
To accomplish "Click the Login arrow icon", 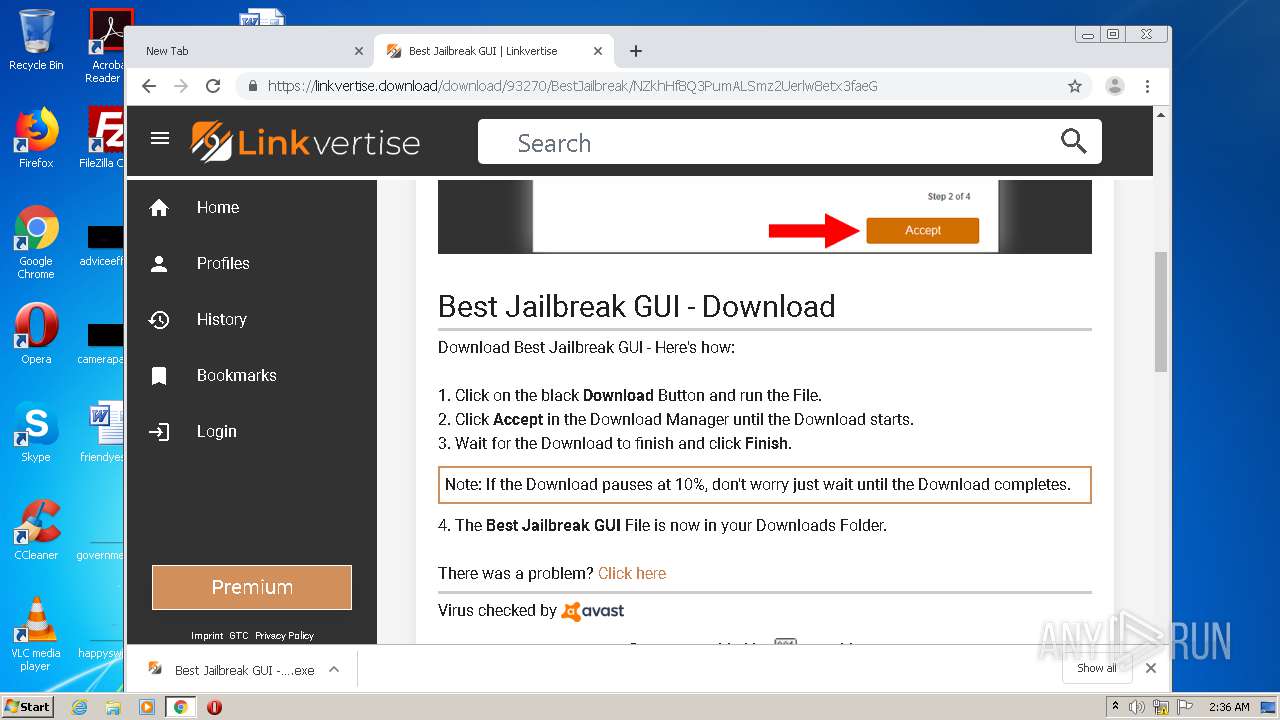I will click(x=159, y=431).
